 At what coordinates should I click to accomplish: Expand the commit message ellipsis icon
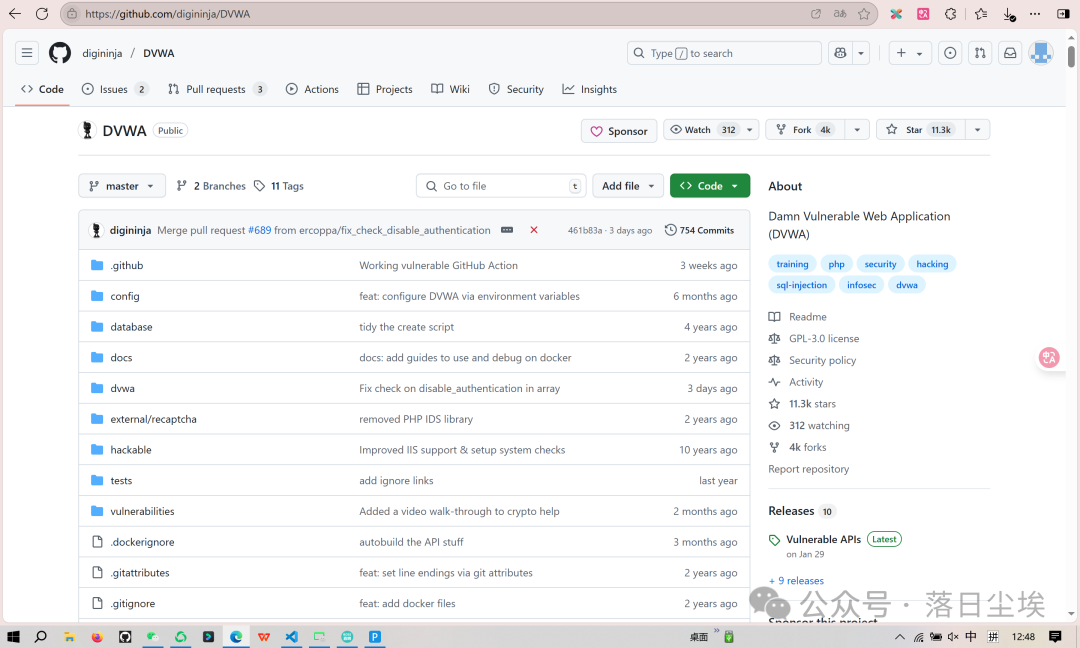coord(507,230)
